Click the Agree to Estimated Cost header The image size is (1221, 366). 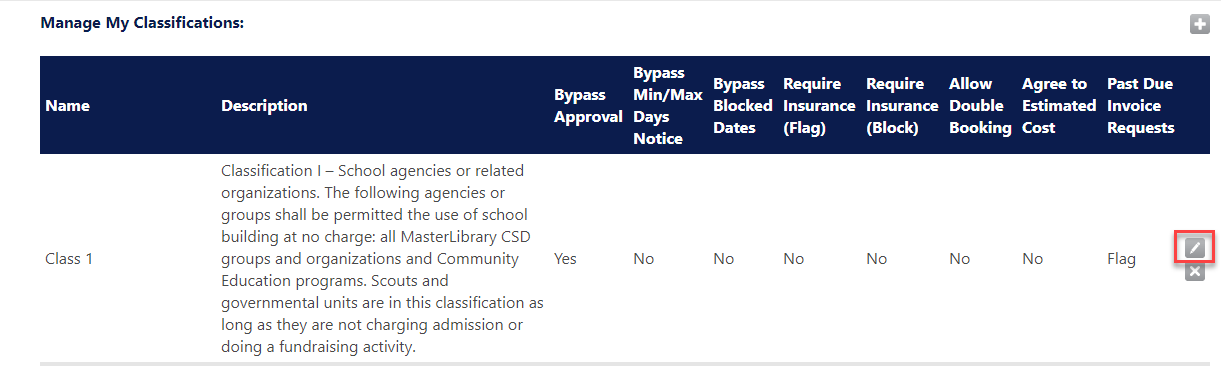pyautogui.click(x=1059, y=106)
